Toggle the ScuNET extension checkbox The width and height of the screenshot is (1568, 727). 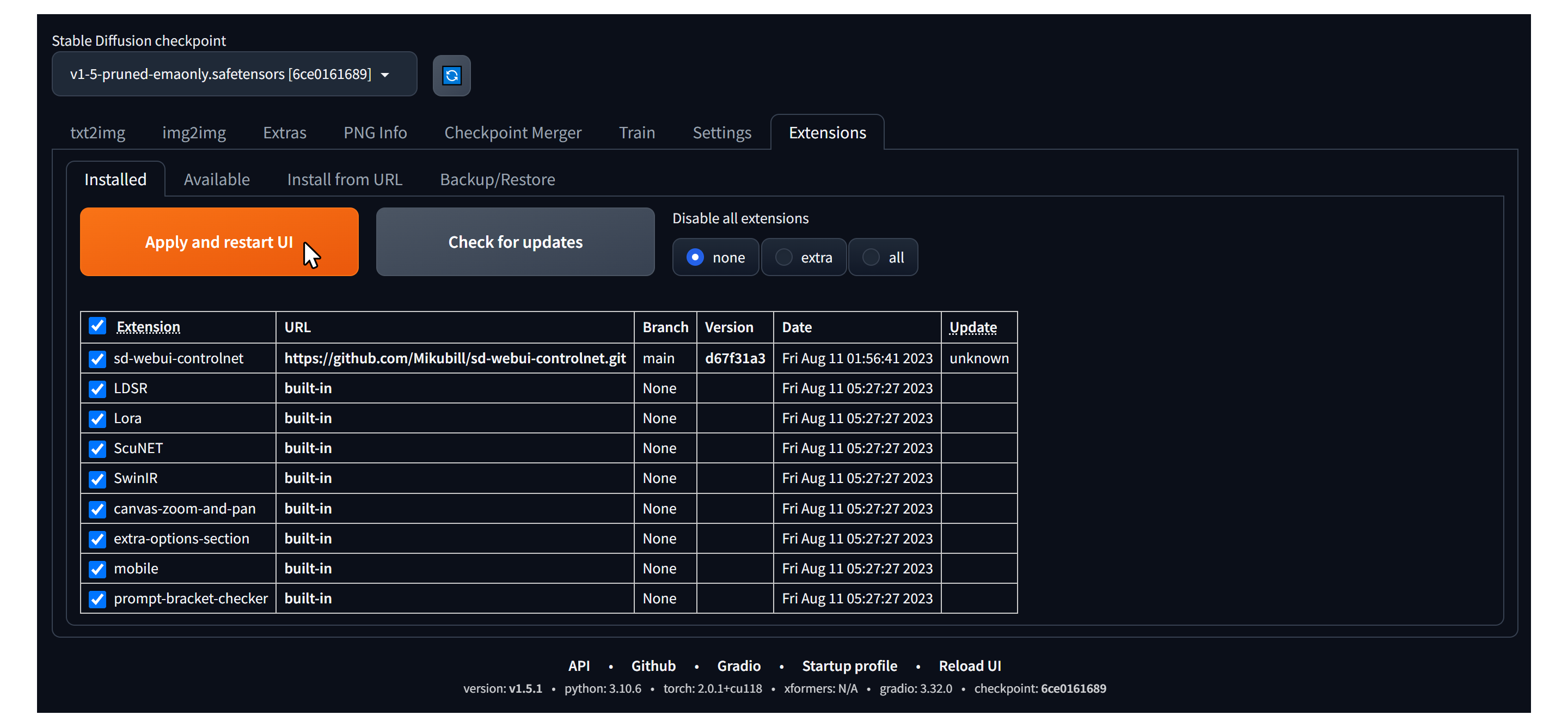click(97, 449)
